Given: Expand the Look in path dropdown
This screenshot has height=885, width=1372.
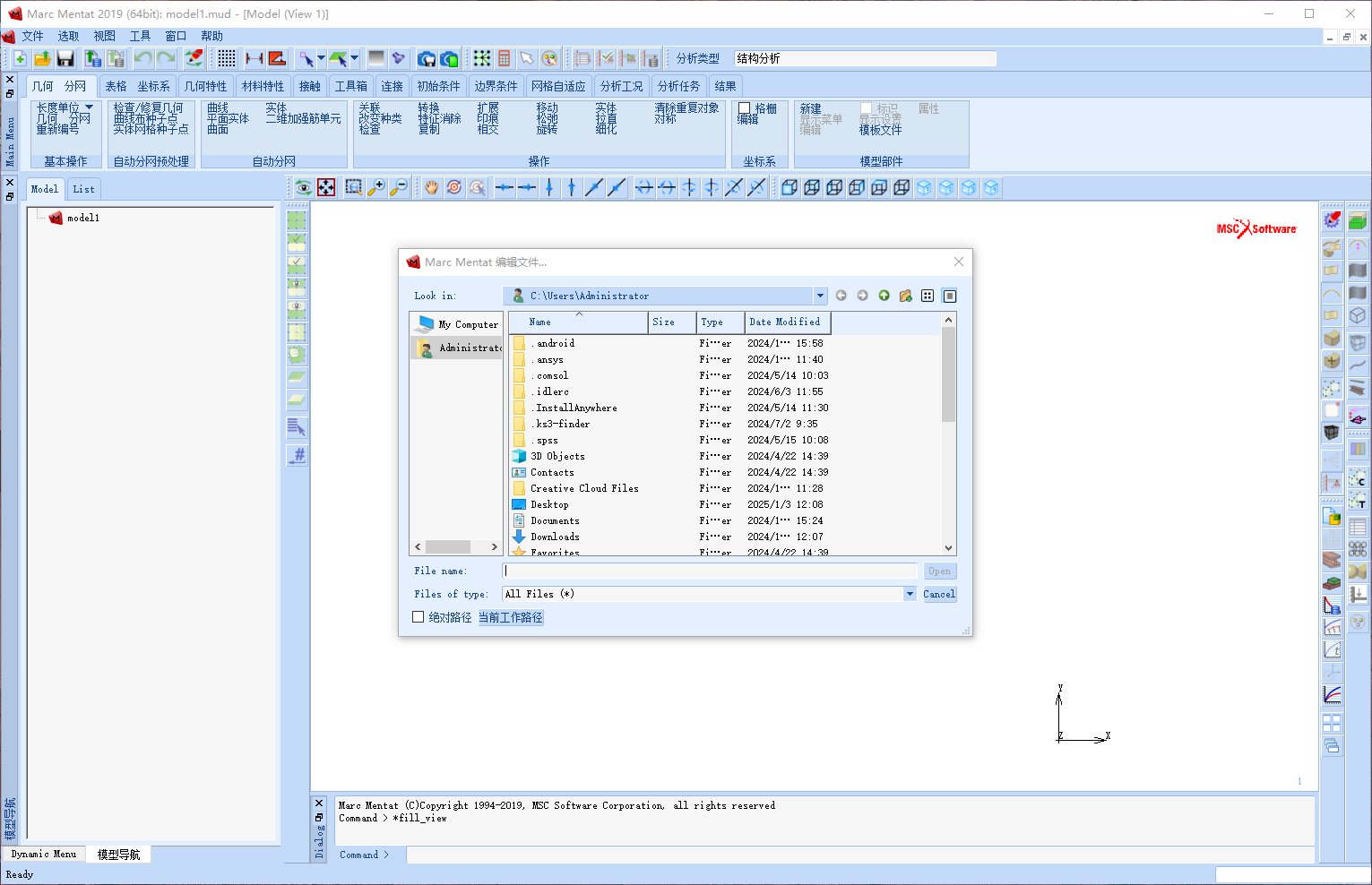Looking at the screenshot, I should coord(819,296).
